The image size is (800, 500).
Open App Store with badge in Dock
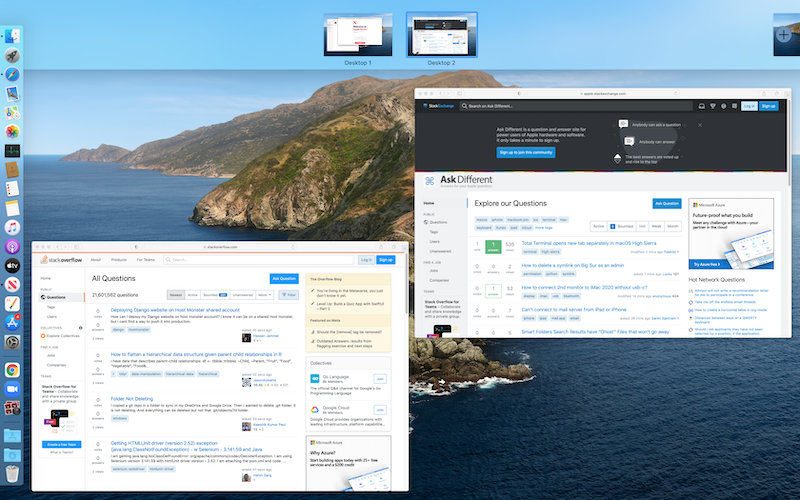click(12, 322)
